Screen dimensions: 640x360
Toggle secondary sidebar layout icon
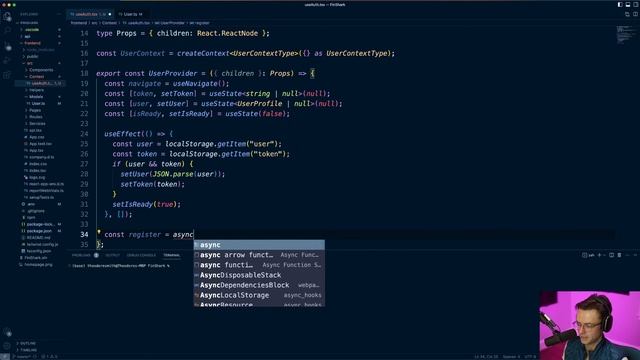point(636,4)
